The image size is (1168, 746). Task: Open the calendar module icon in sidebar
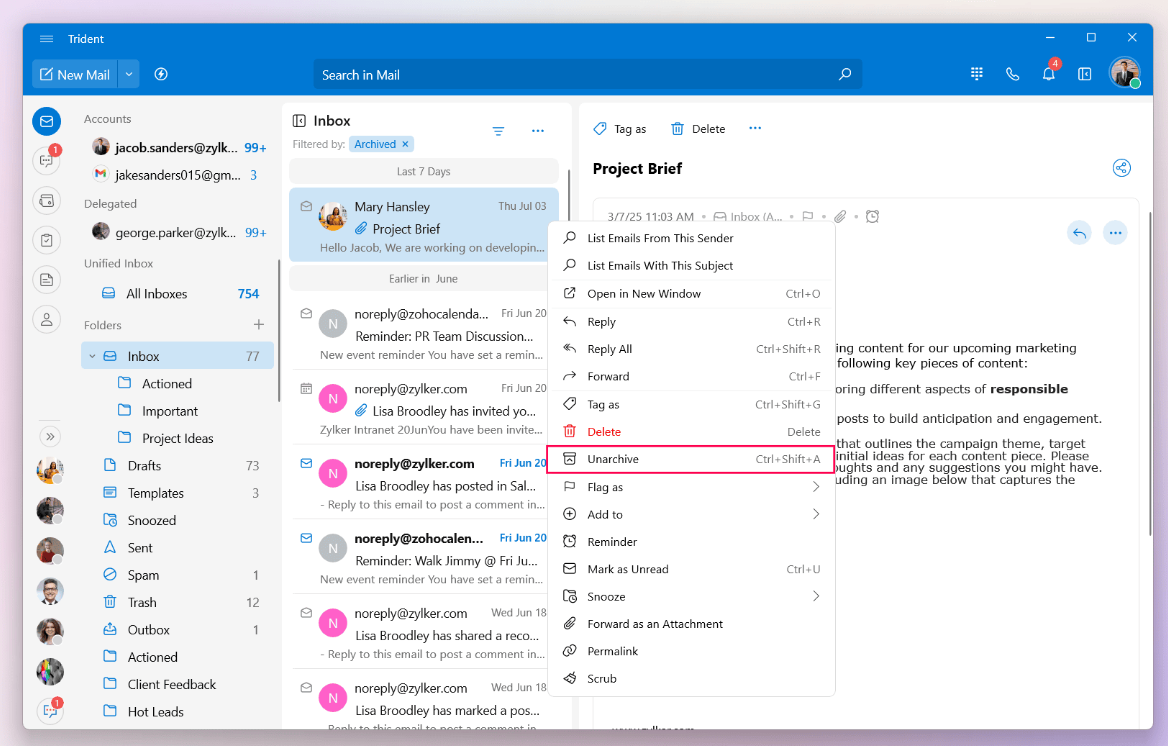pos(46,200)
